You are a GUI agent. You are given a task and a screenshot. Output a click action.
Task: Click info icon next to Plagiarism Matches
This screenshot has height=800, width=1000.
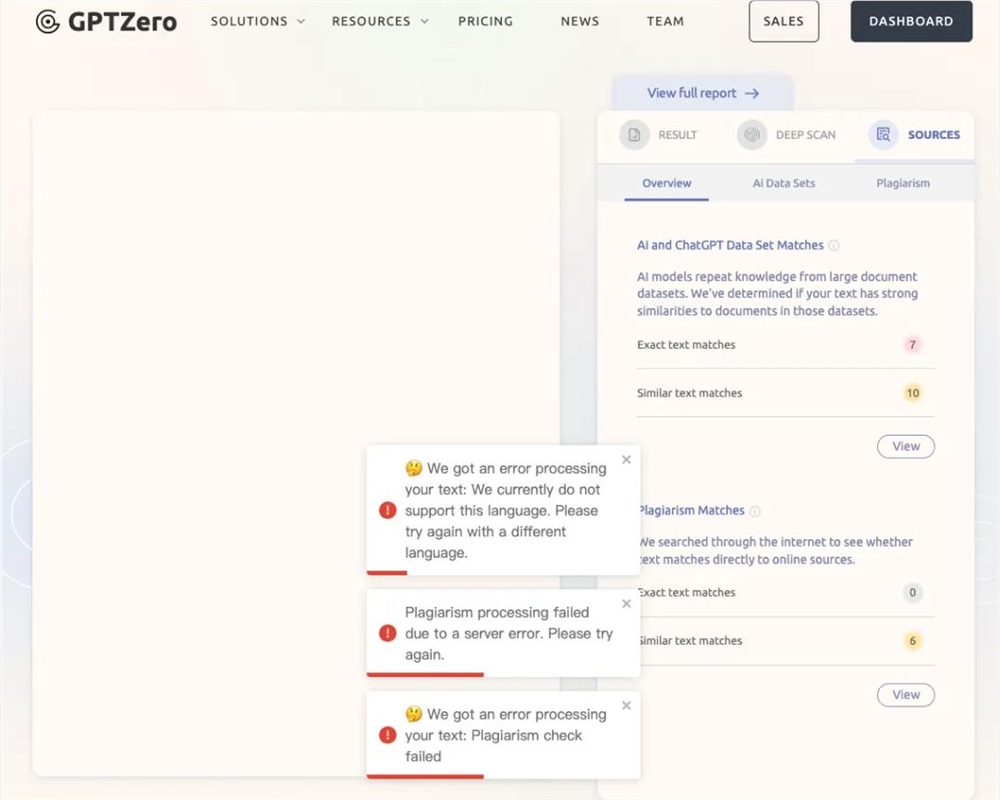tap(755, 511)
